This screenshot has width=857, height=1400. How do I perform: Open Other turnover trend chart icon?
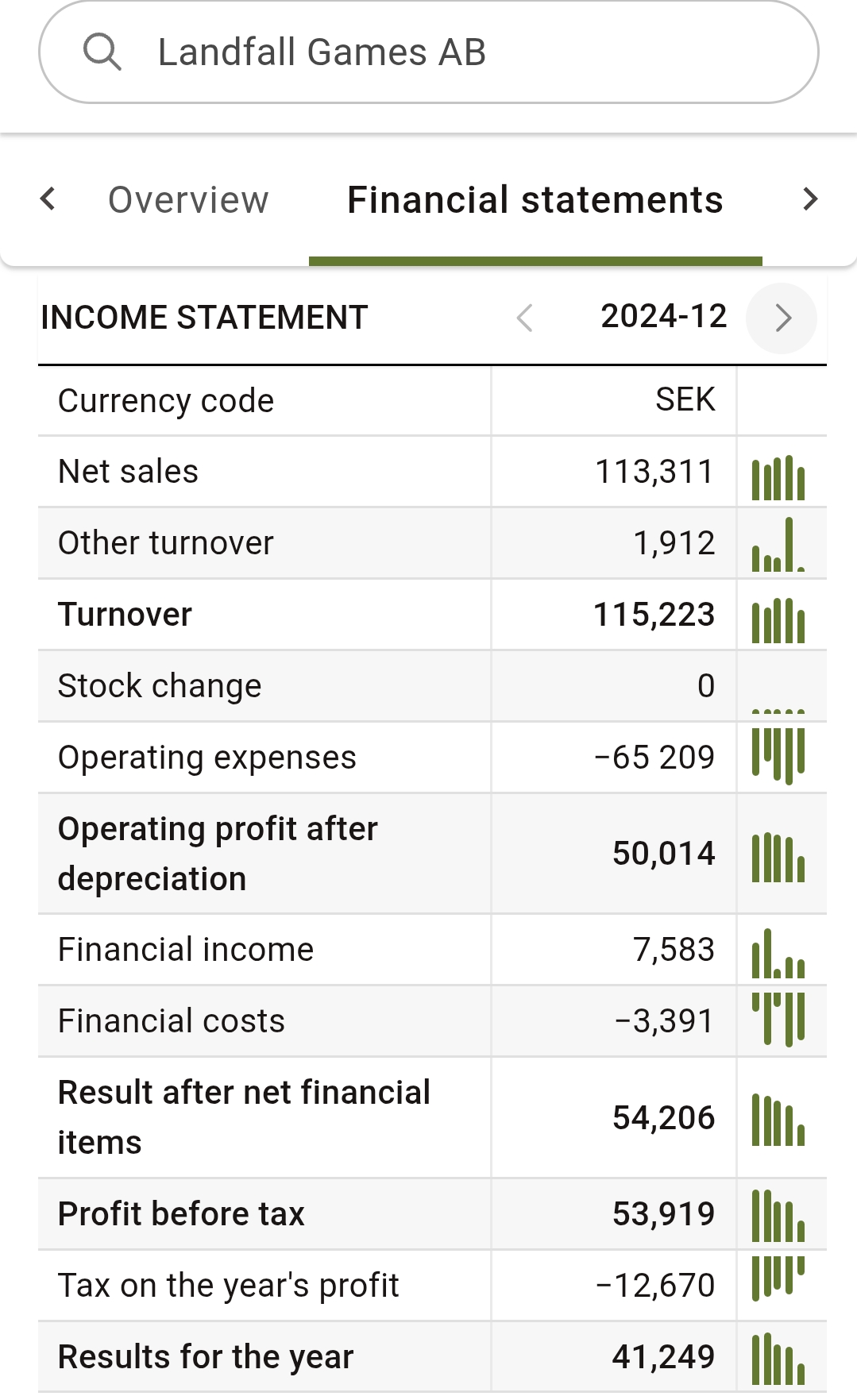[x=778, y=545]
